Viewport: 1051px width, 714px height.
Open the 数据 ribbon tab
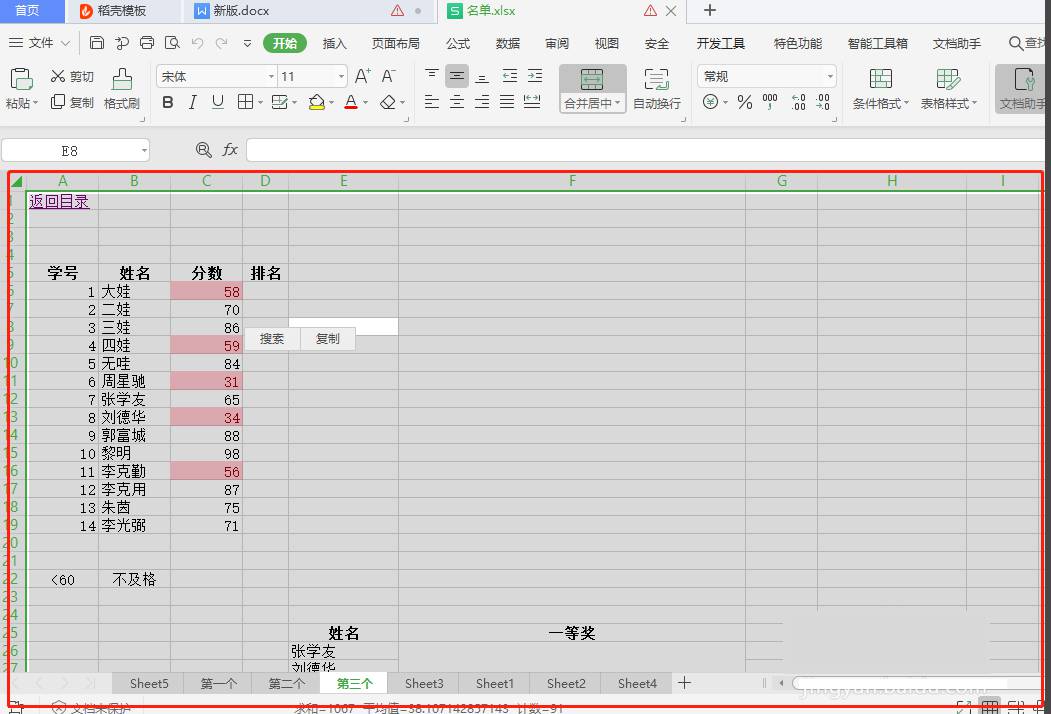(x=507, y=44)
